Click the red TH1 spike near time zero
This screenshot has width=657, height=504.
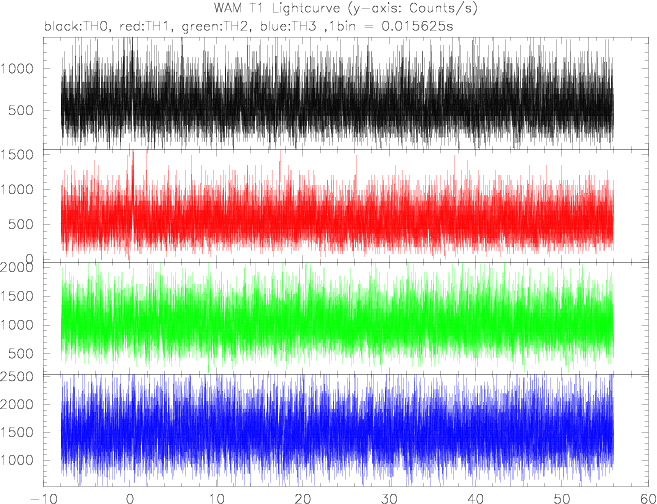(133, 189)
